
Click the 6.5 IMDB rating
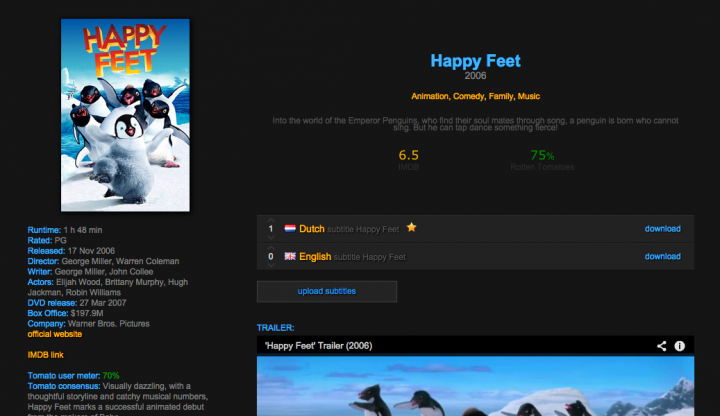click(x=409, y=155)
